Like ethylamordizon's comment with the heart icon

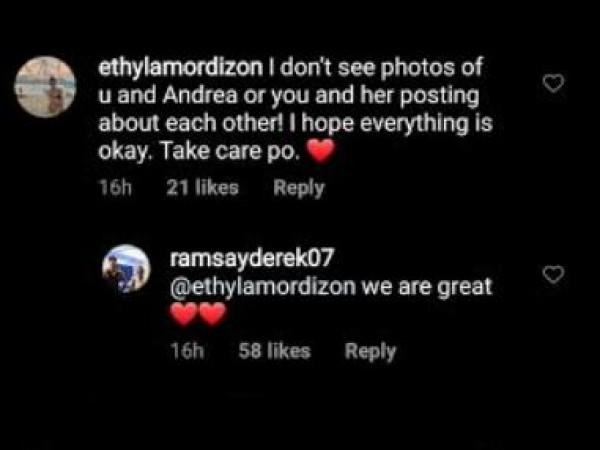[x=554, y=83]
